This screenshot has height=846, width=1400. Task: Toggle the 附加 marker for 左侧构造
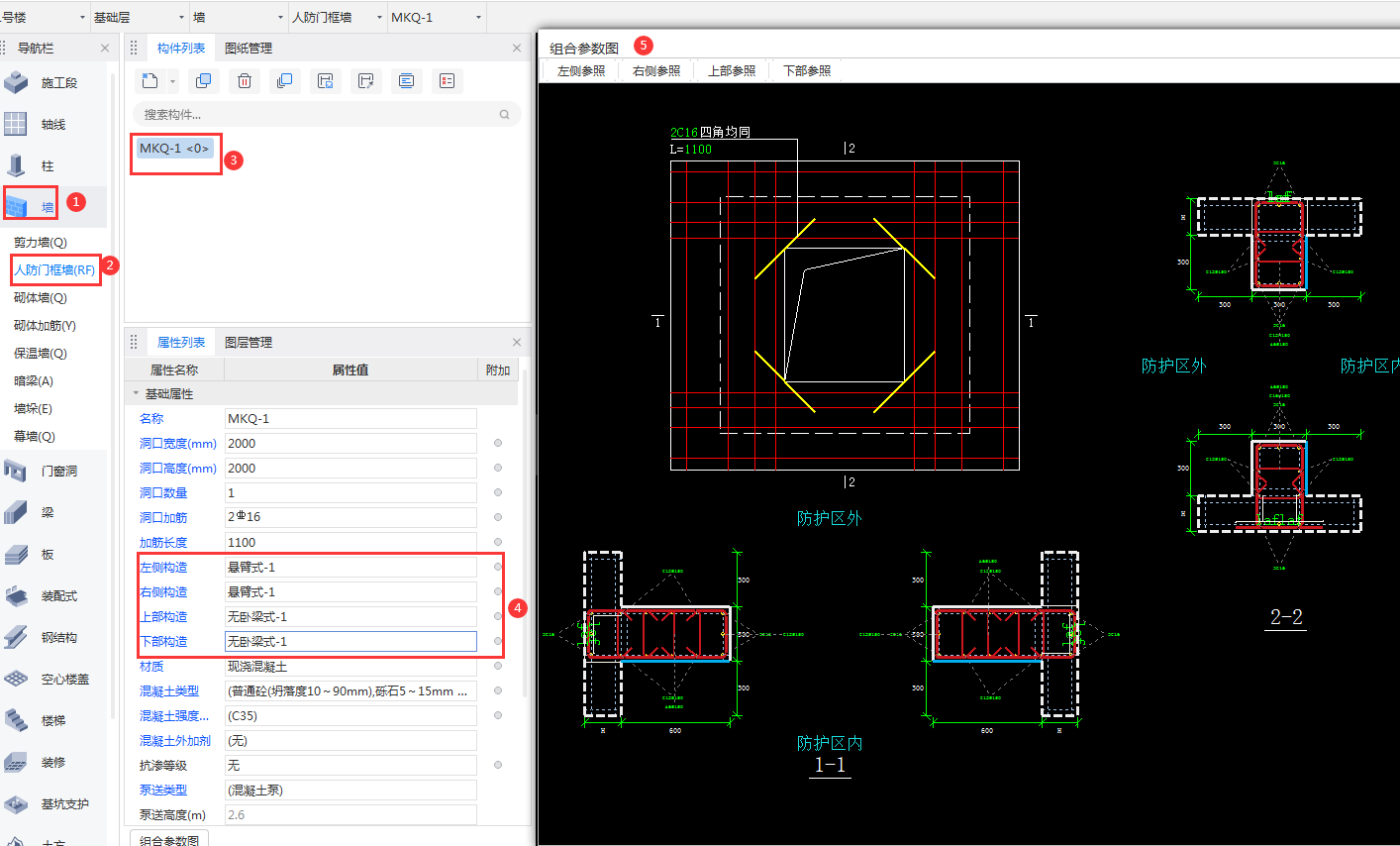click(498, 567)
